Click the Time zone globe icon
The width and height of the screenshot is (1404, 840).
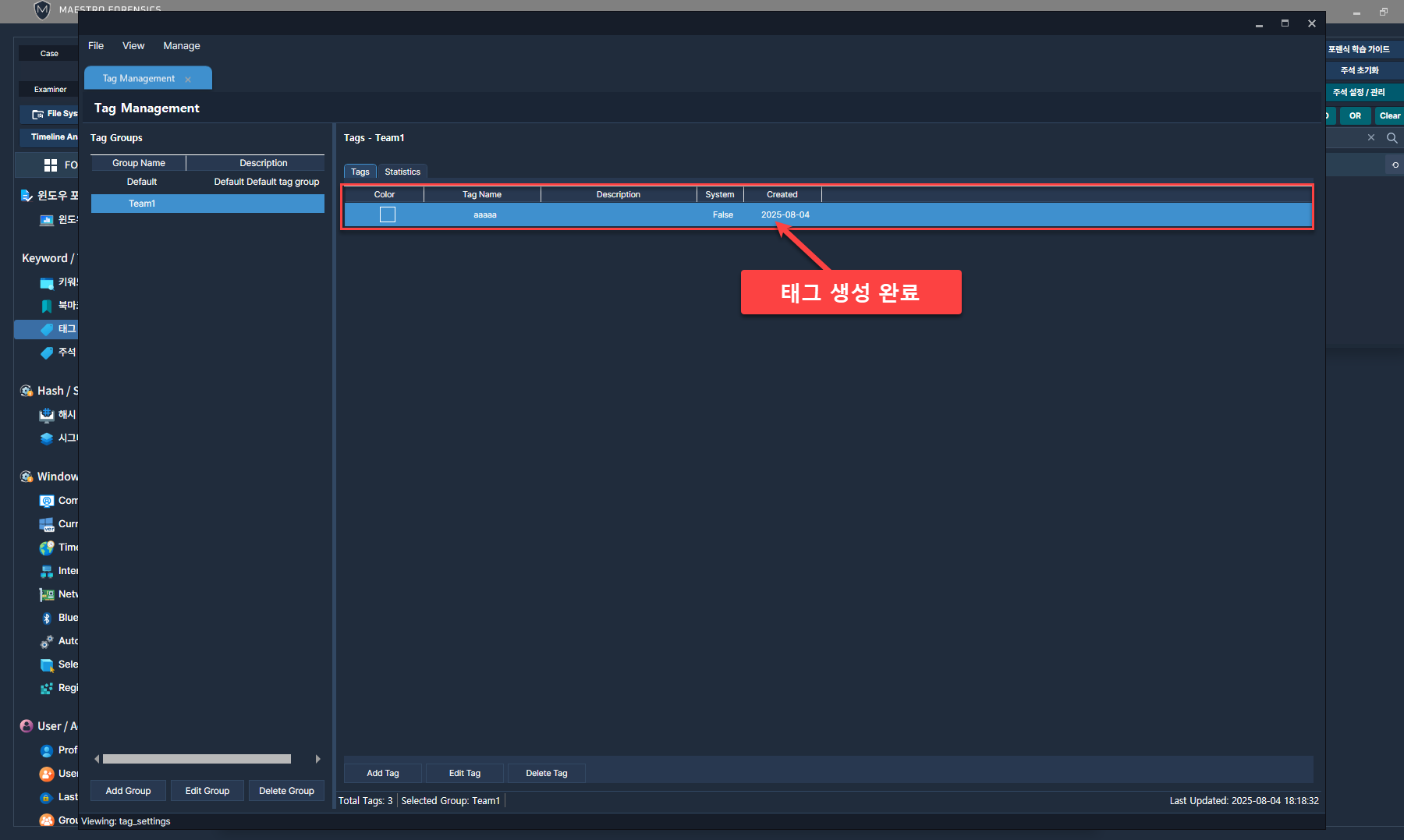coord(47,548)
